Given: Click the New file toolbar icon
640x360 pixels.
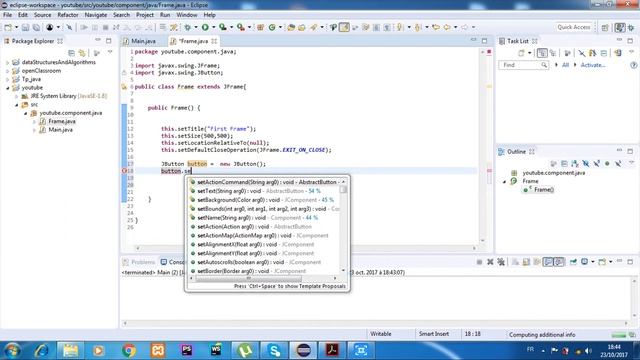Looking at the screenshot, I should [8, 27].
